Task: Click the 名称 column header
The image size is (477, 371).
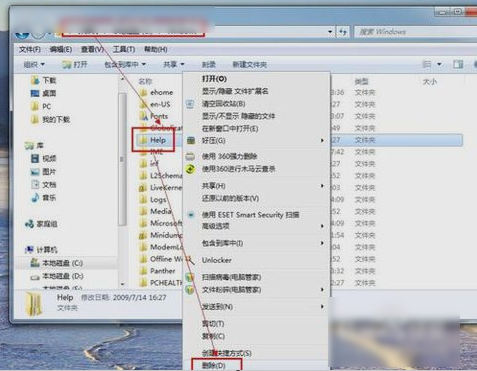Action: [145, 81]
